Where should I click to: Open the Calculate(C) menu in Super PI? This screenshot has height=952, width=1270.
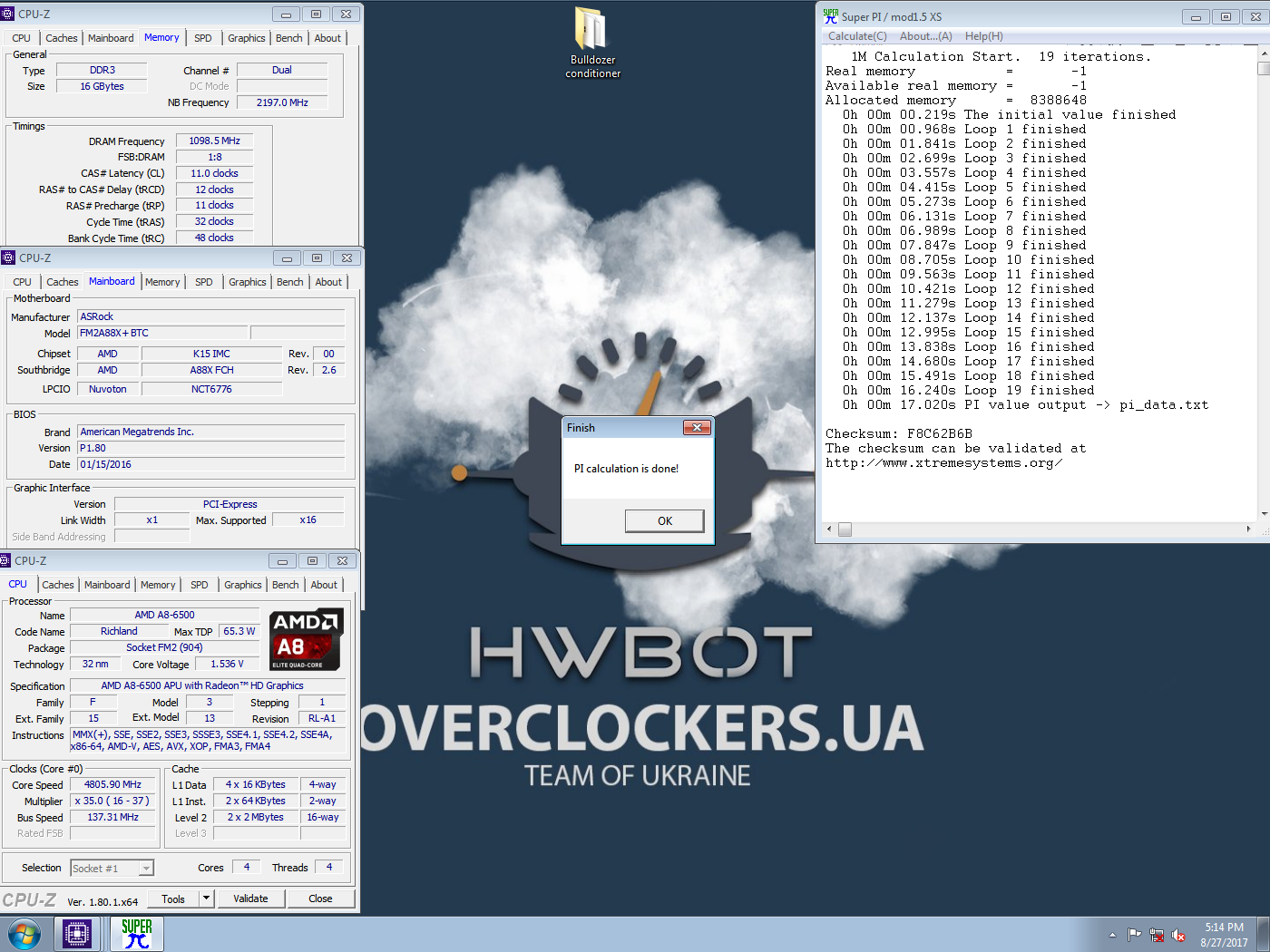tap(857, 36)
